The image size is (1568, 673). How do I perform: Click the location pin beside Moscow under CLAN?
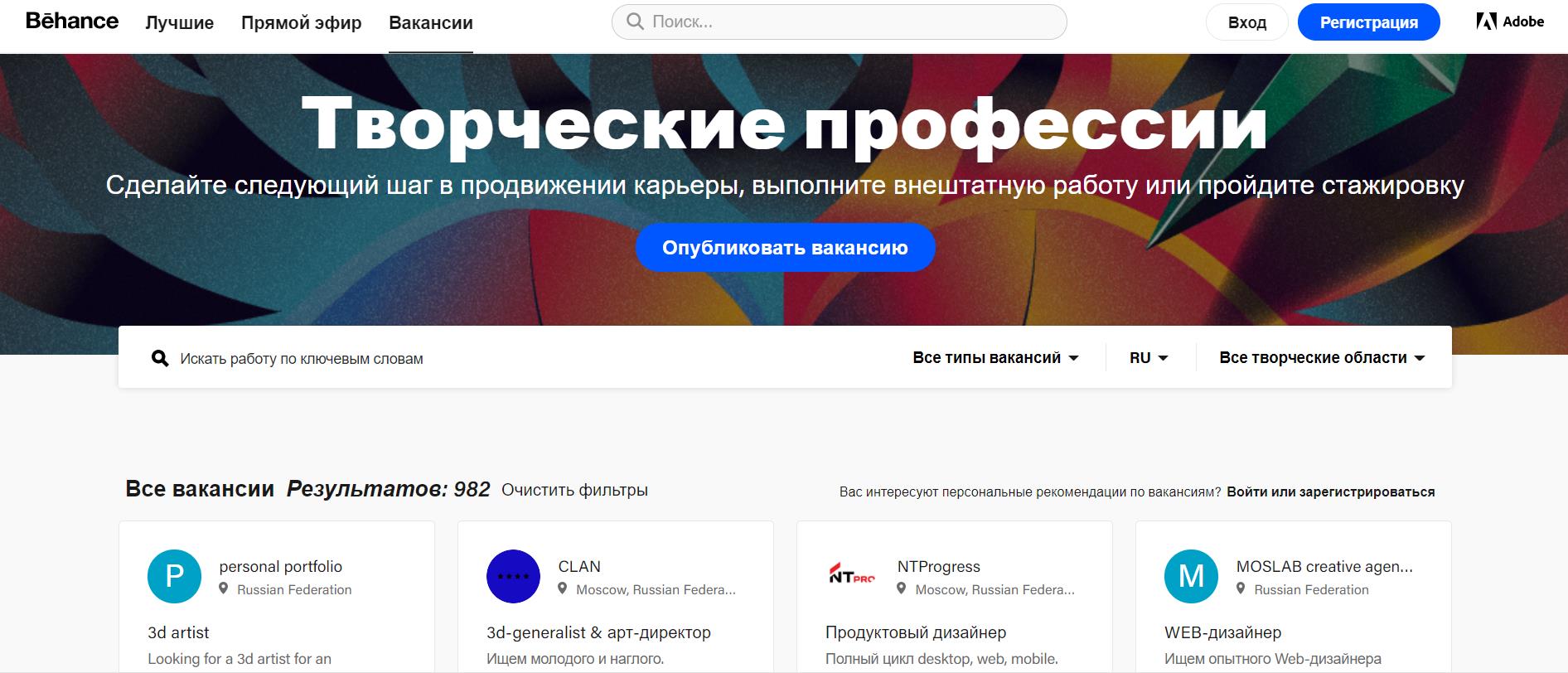(x=562, y=589)
